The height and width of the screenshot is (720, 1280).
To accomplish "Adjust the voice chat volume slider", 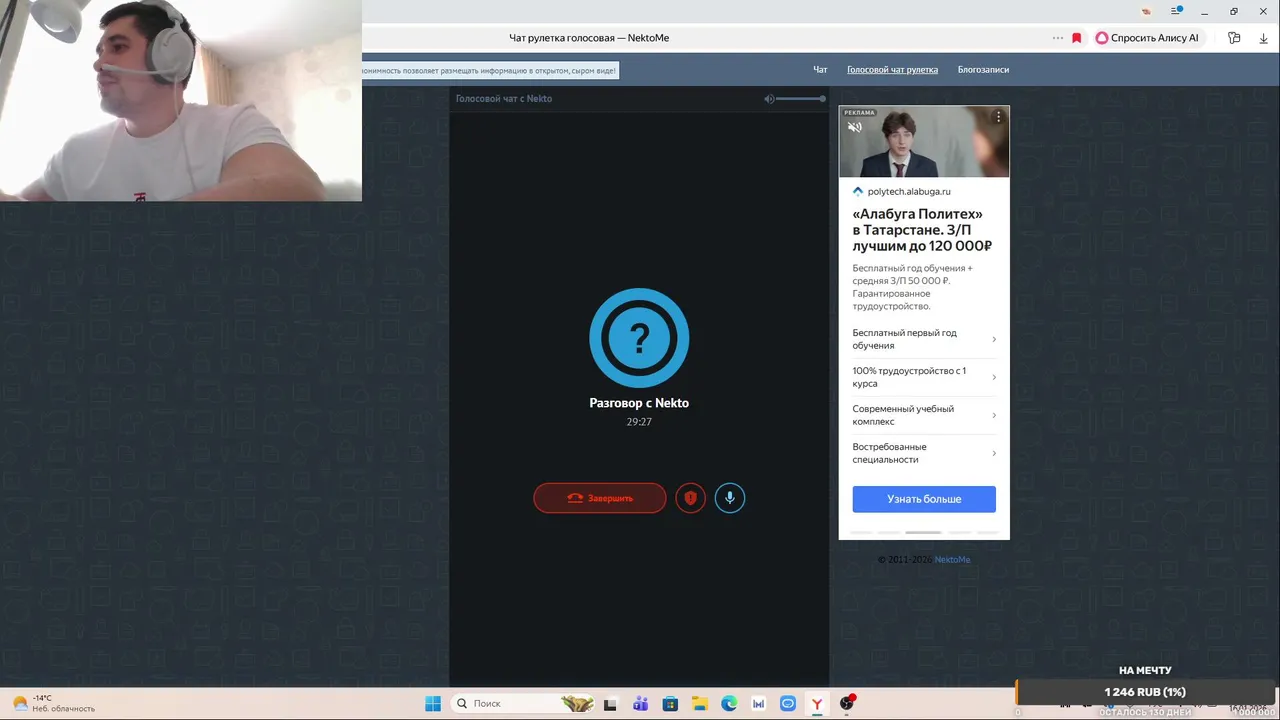I will click(x=801, y=99).
